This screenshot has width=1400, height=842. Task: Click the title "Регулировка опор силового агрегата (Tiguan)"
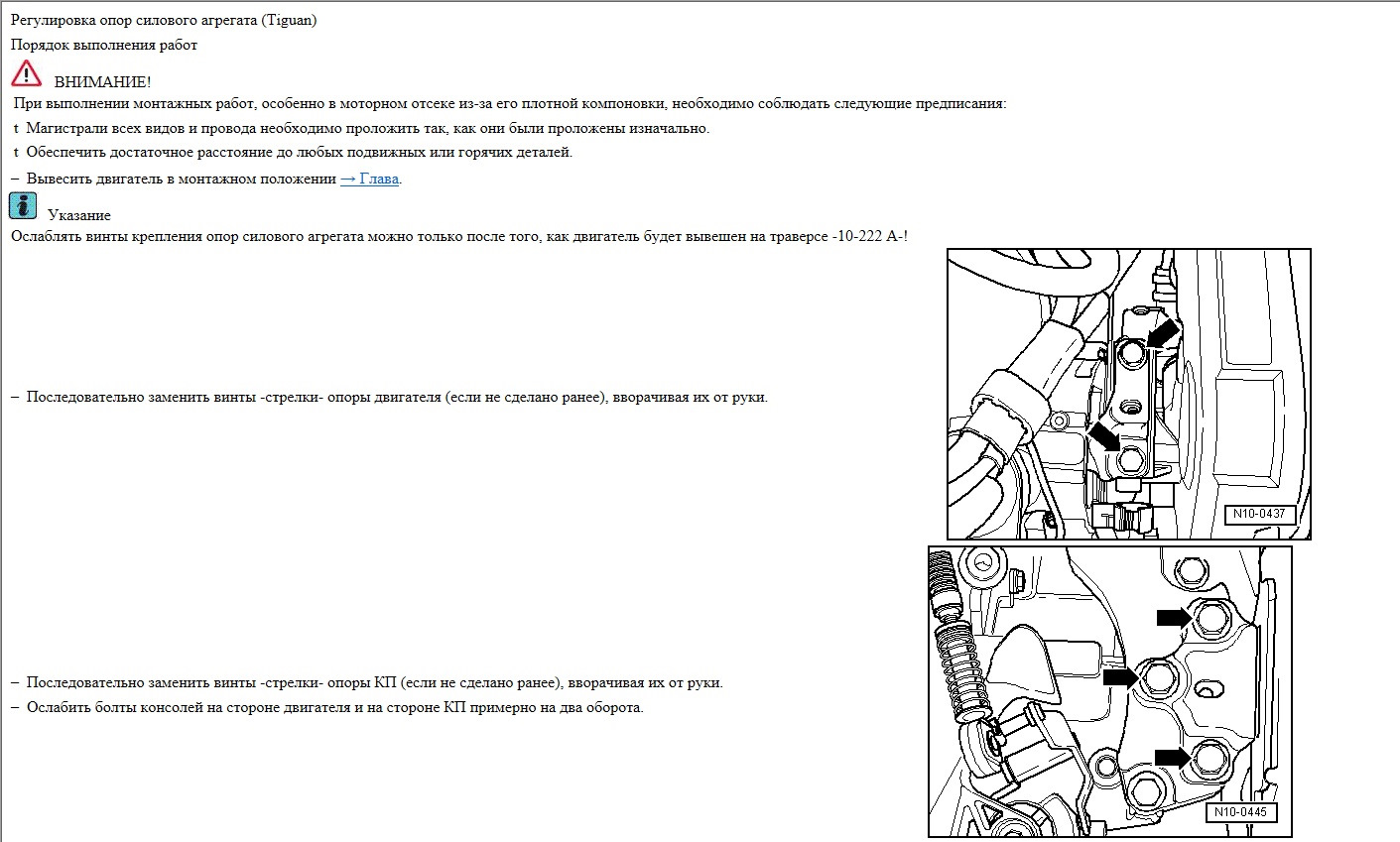[164, 20]
